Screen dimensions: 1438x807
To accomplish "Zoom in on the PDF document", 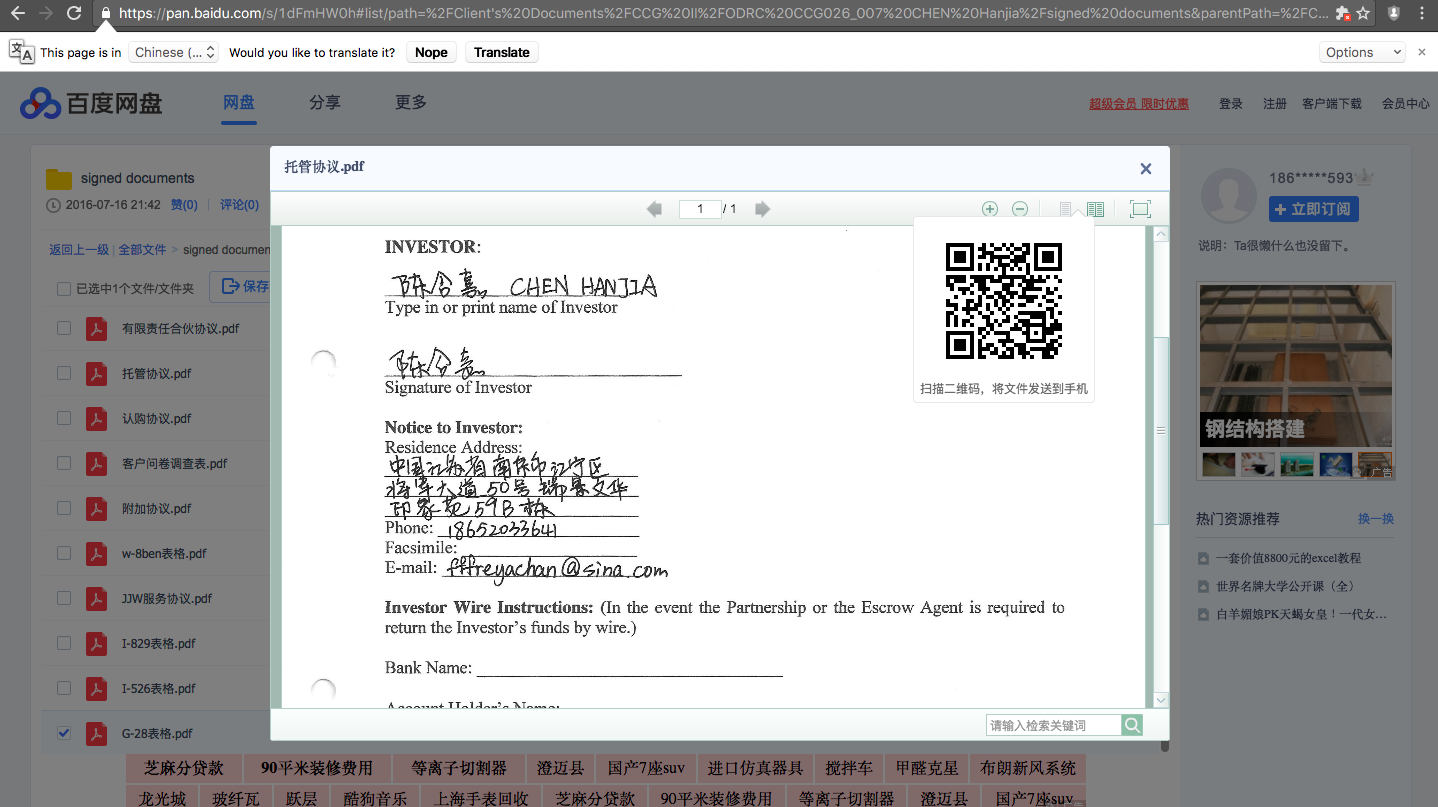I will click(x=990, y=209).
